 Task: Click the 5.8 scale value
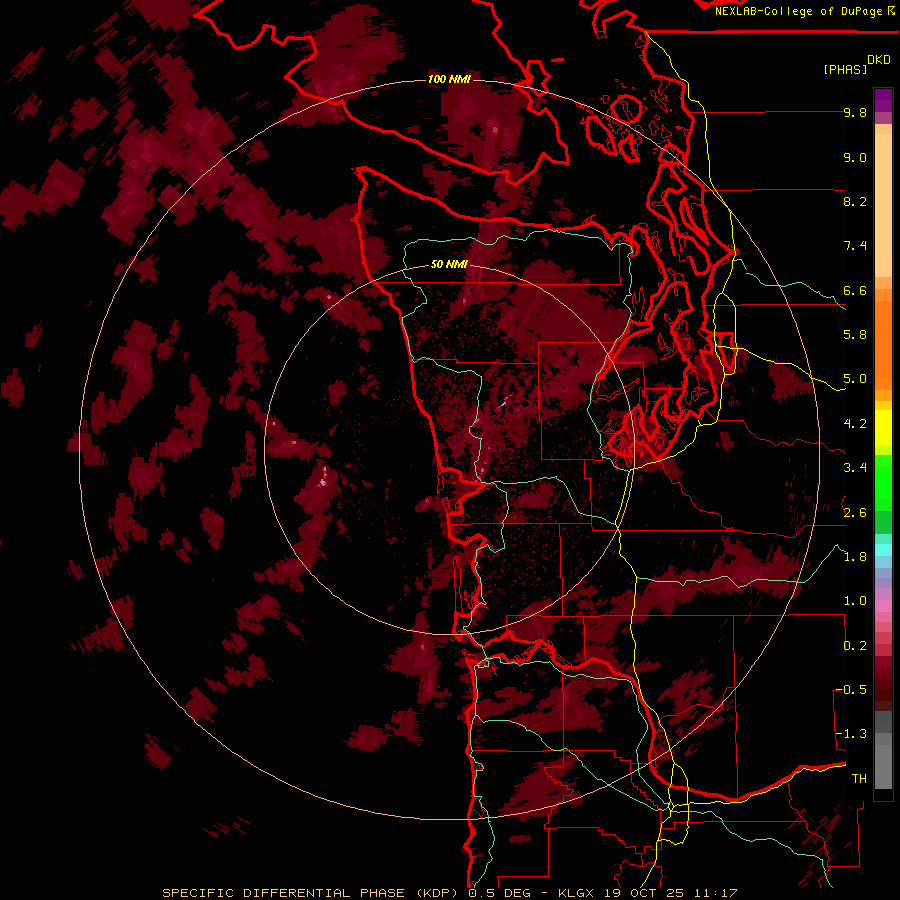(x=855, y=335)
